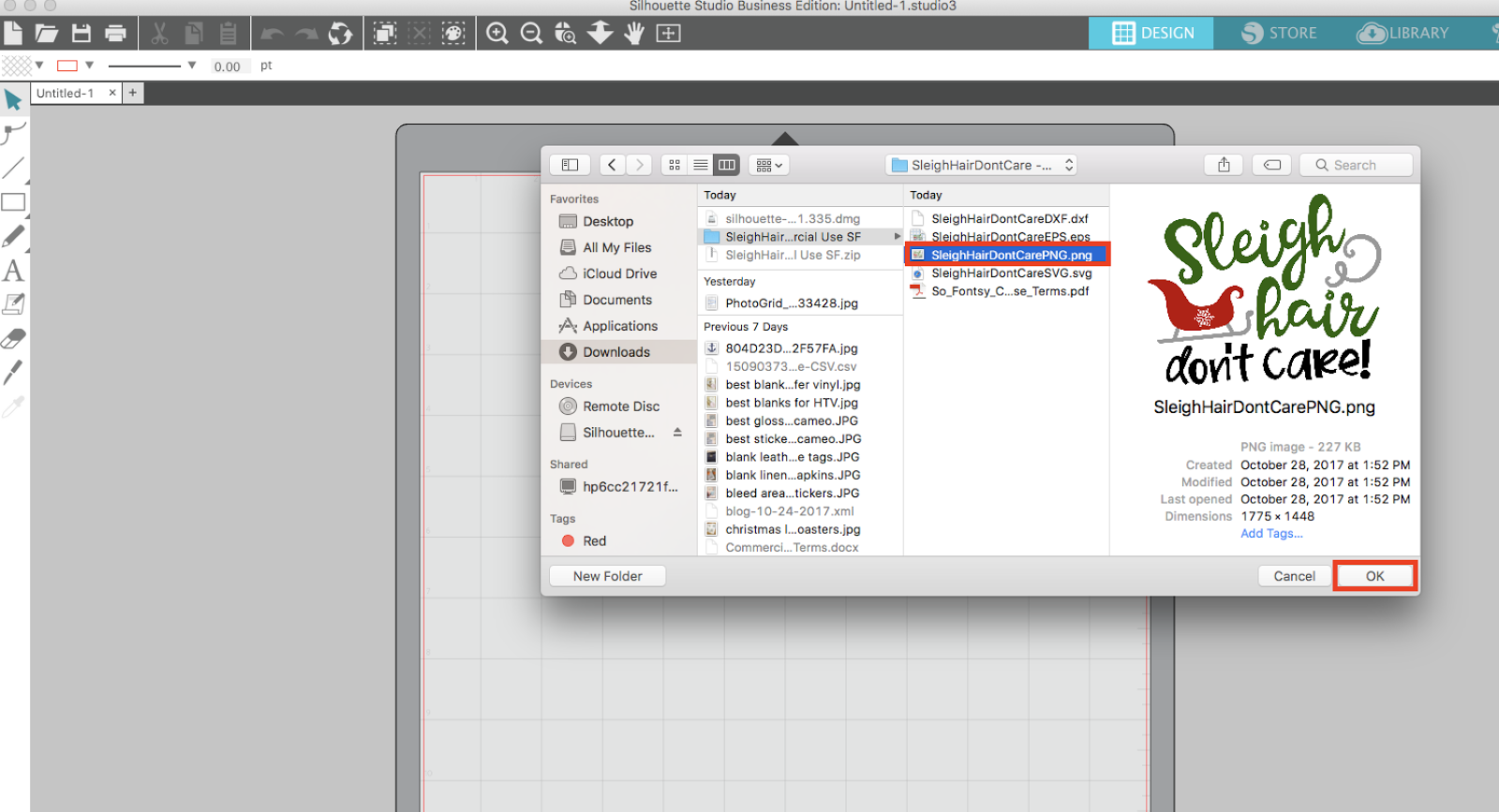Click the Select All icon
Screen dimensions: 1499x812
(x=385, y=34)
